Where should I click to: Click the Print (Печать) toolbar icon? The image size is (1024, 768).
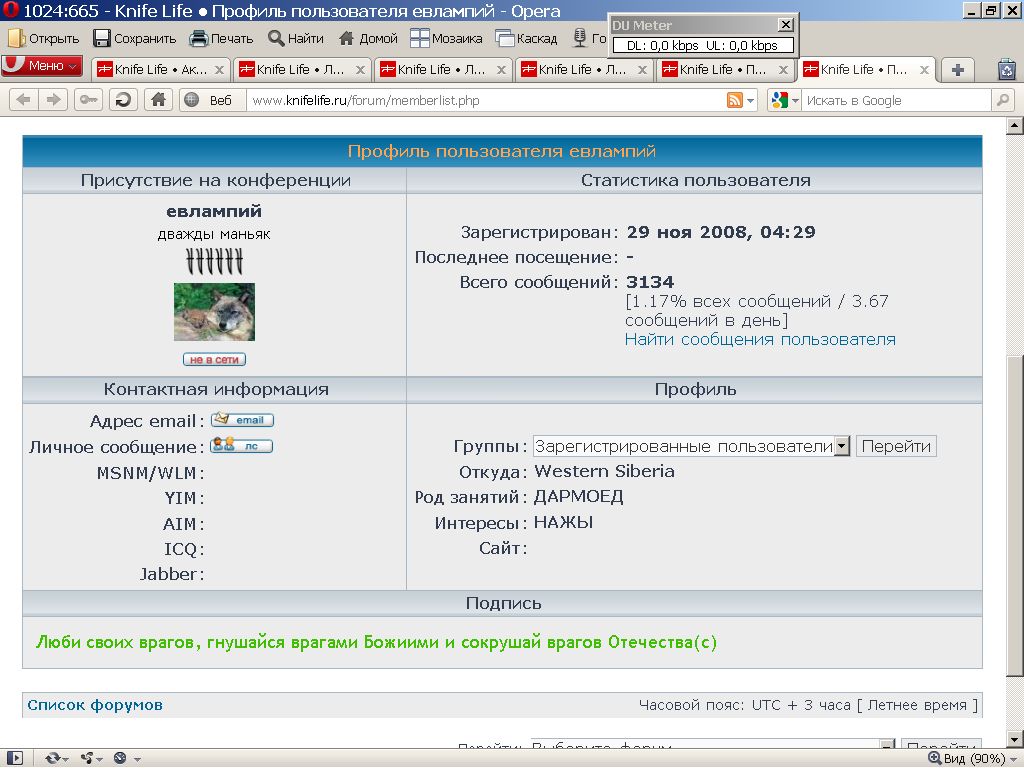199,38
